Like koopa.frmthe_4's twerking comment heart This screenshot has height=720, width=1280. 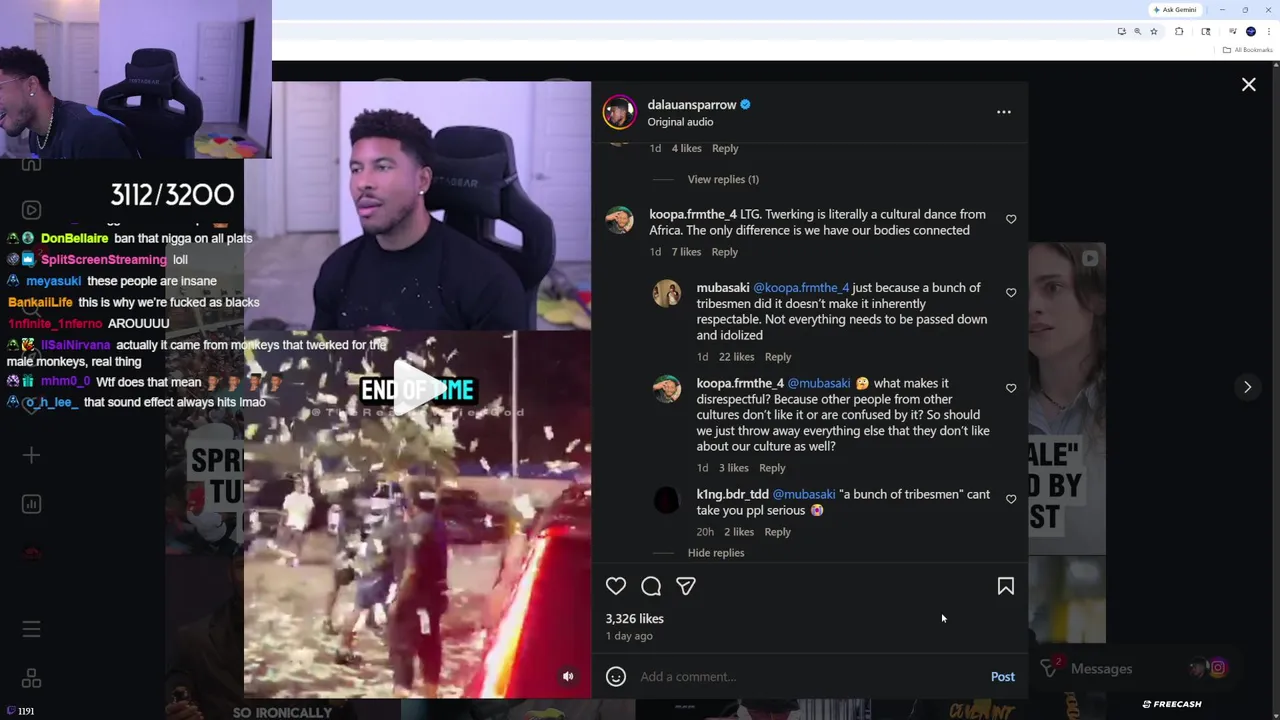[x=1011, y=219]
